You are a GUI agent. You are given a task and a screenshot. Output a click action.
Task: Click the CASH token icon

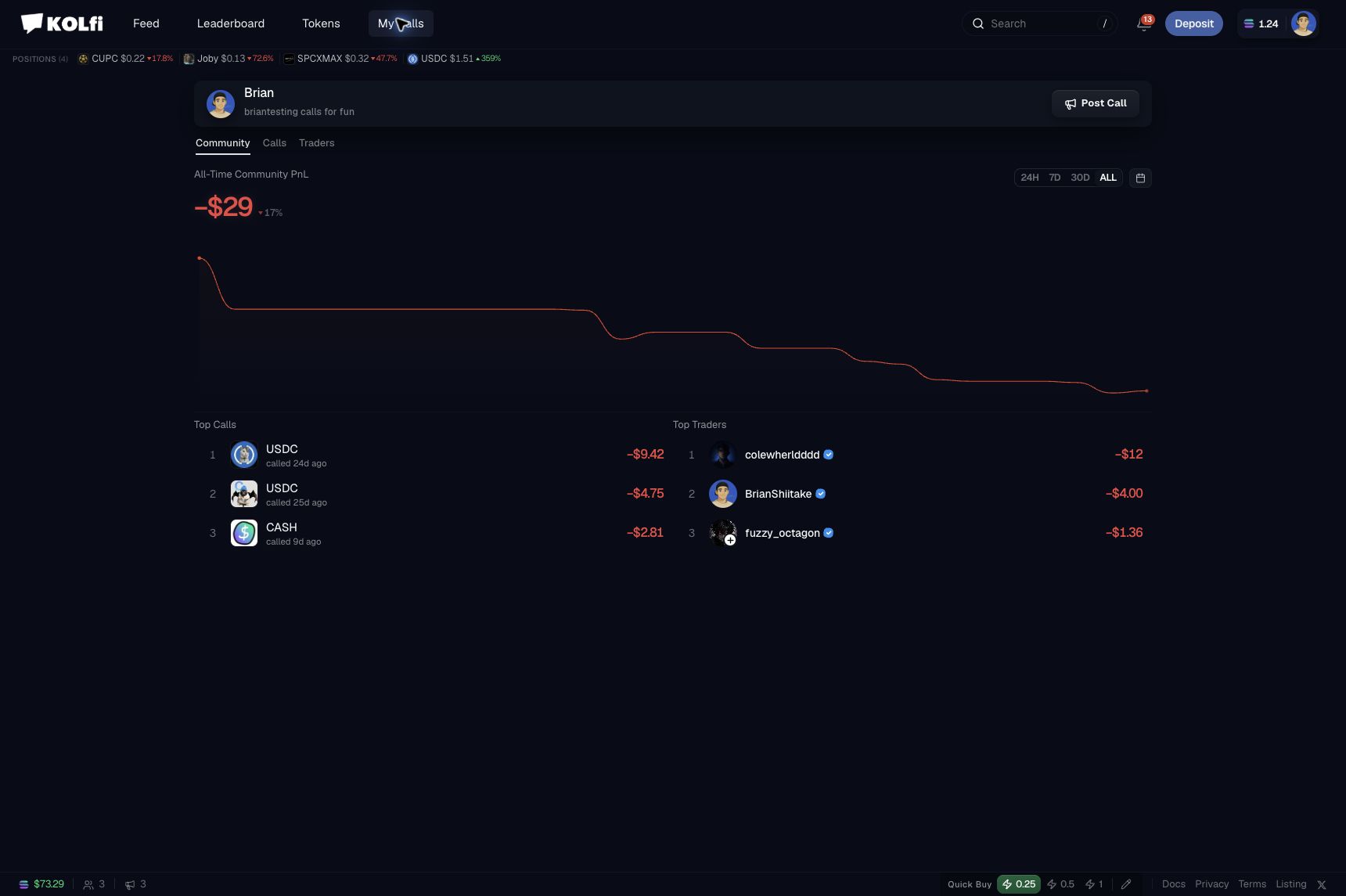click(244, 533)
